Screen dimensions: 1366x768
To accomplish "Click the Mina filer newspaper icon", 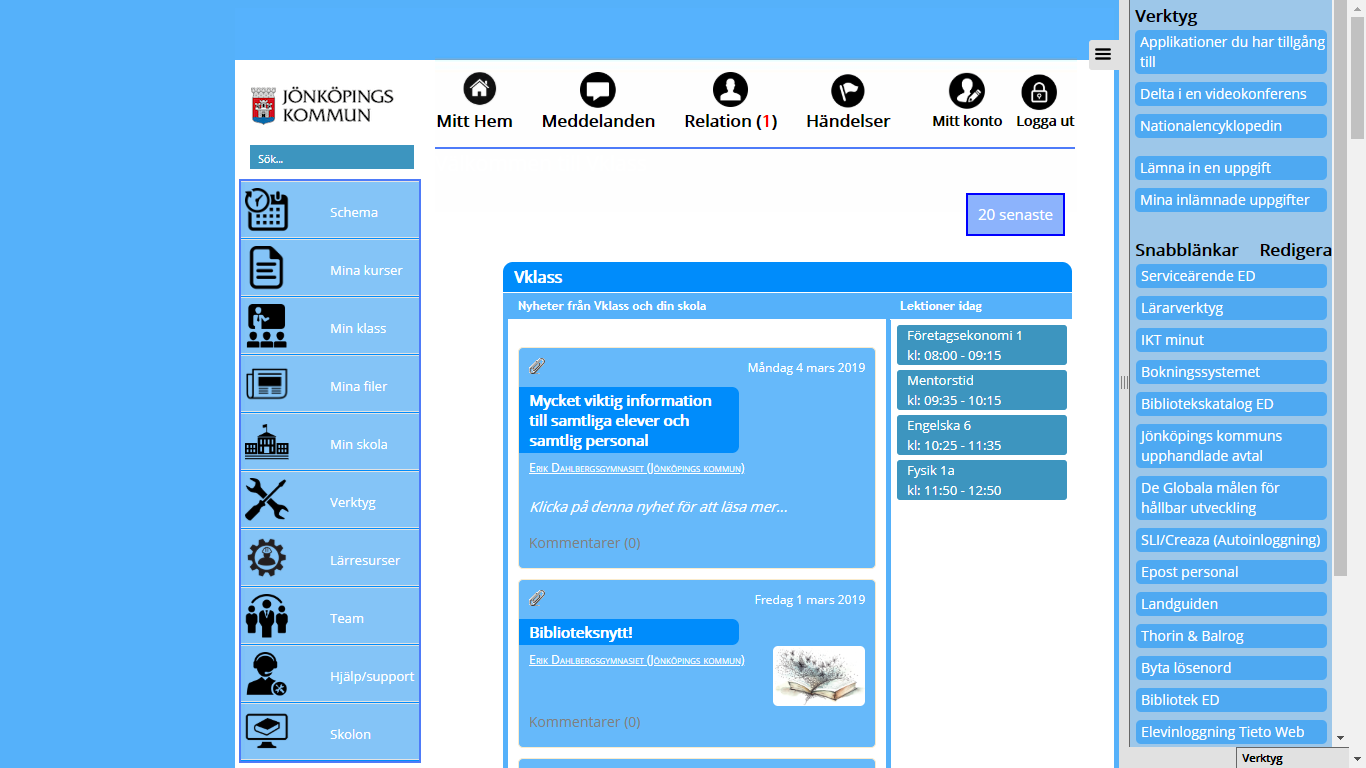I will (x=266, y=384).
